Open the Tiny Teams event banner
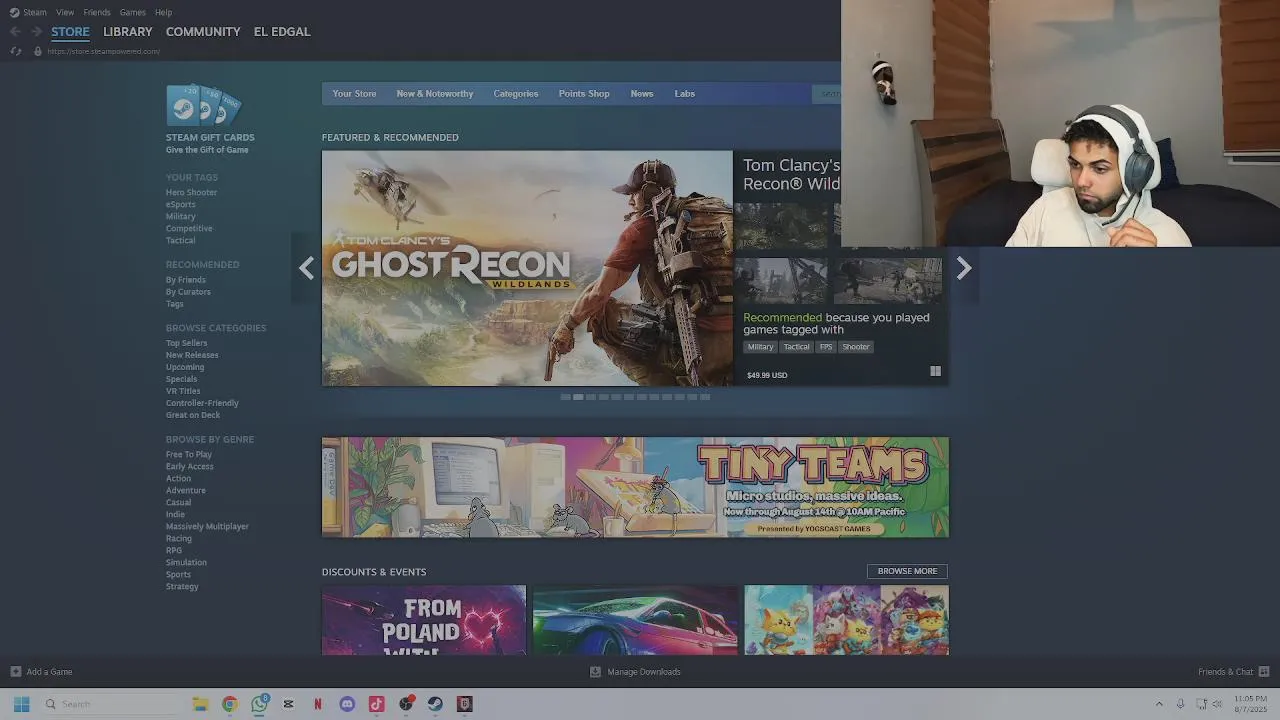Screen dimensions: 1280x720 [x=635, y=487]
